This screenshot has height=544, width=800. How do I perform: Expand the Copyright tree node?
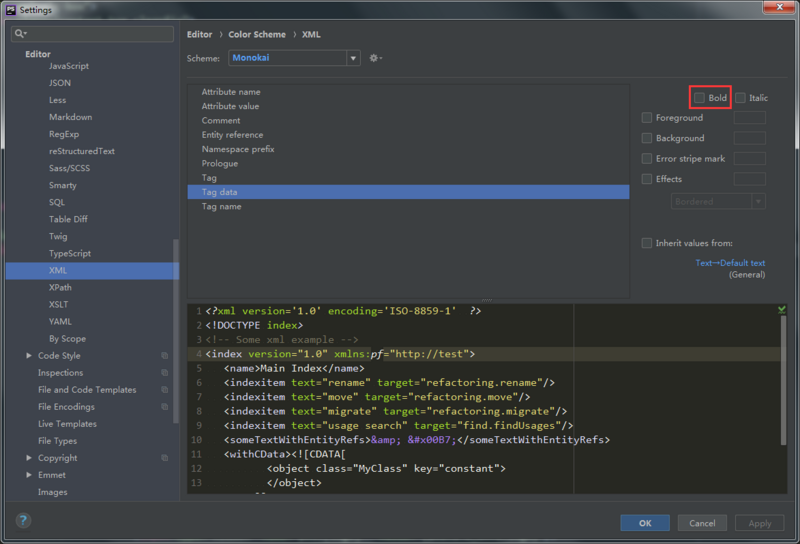(29, 458)
